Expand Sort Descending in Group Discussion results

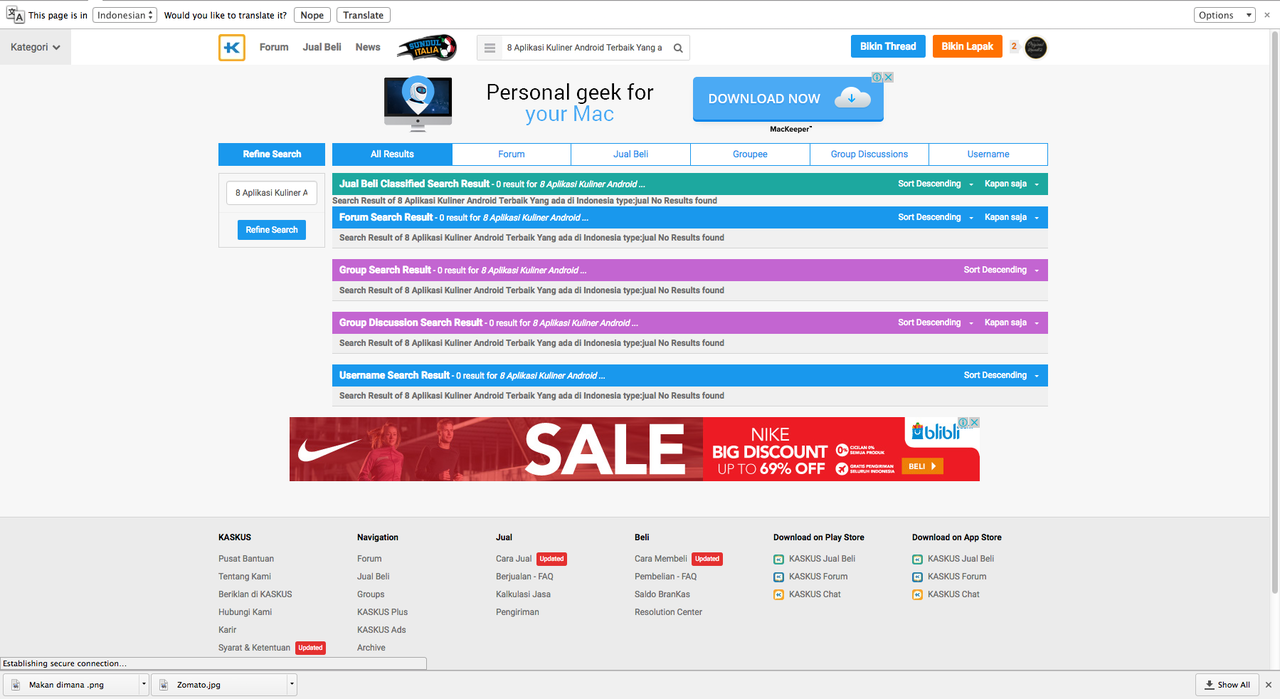tap(935, 323)
